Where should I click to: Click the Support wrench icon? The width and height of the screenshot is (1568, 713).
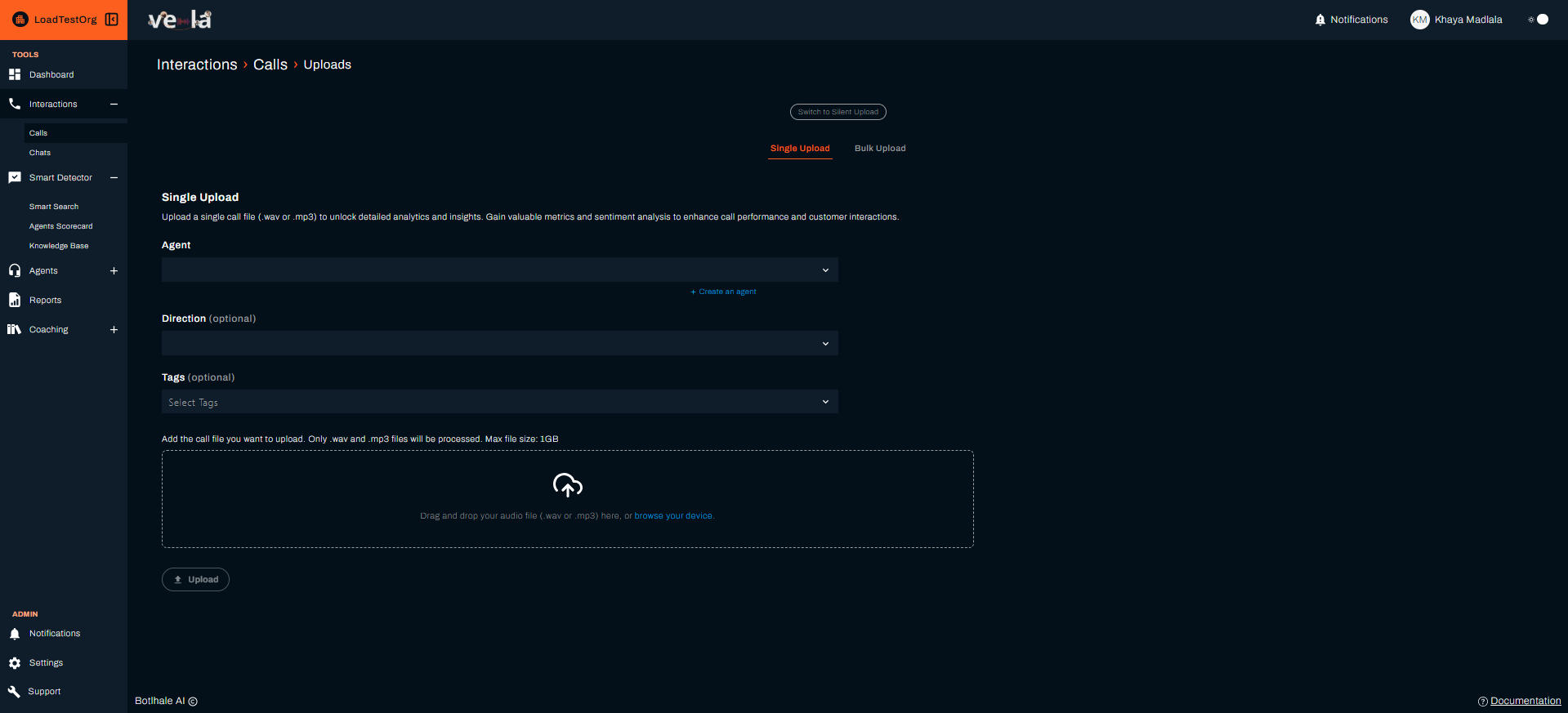coord(15,692)
